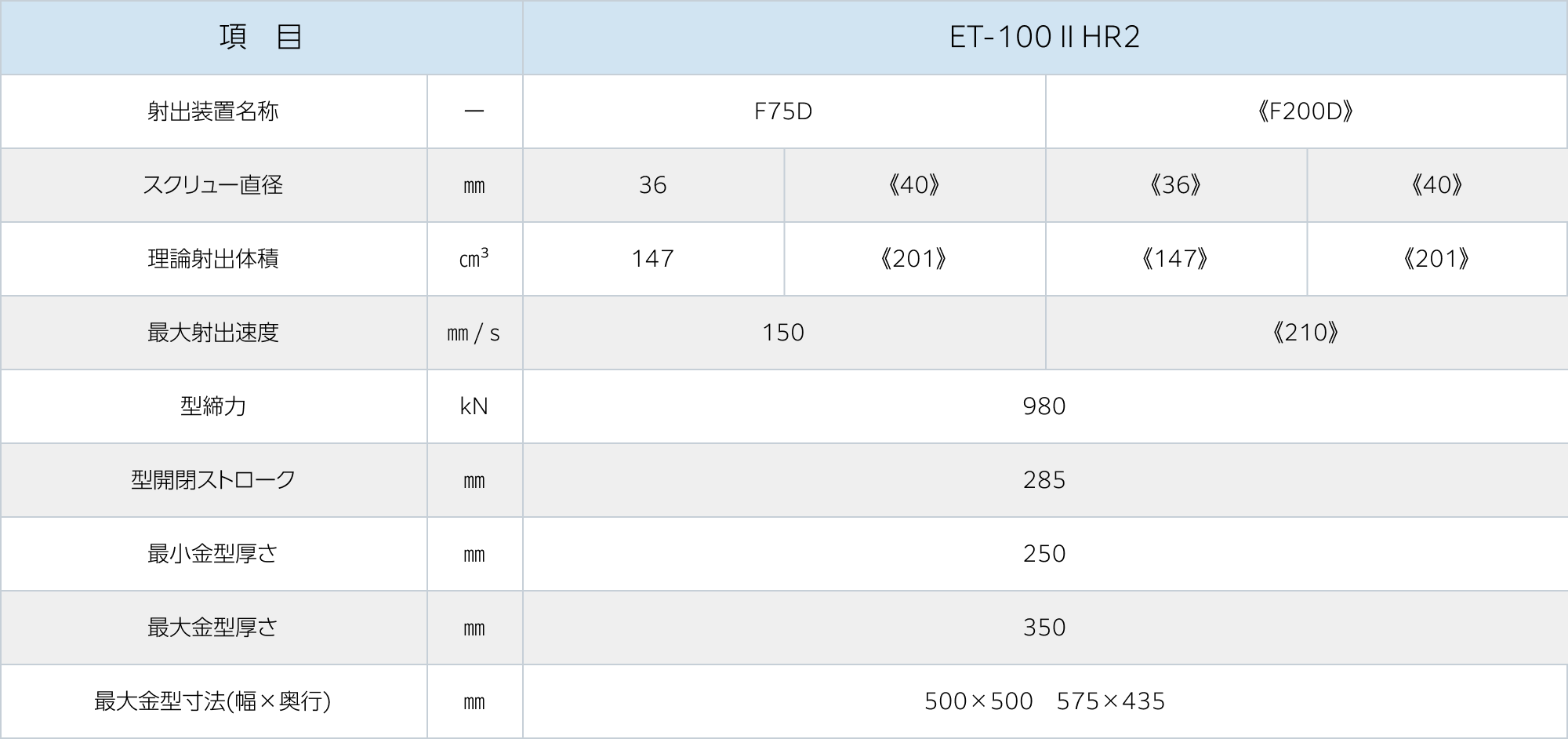The width and height of the screenshot is (1568, 739).
Task: Click the 項目 header cell
Action: [x=260, y=37]
